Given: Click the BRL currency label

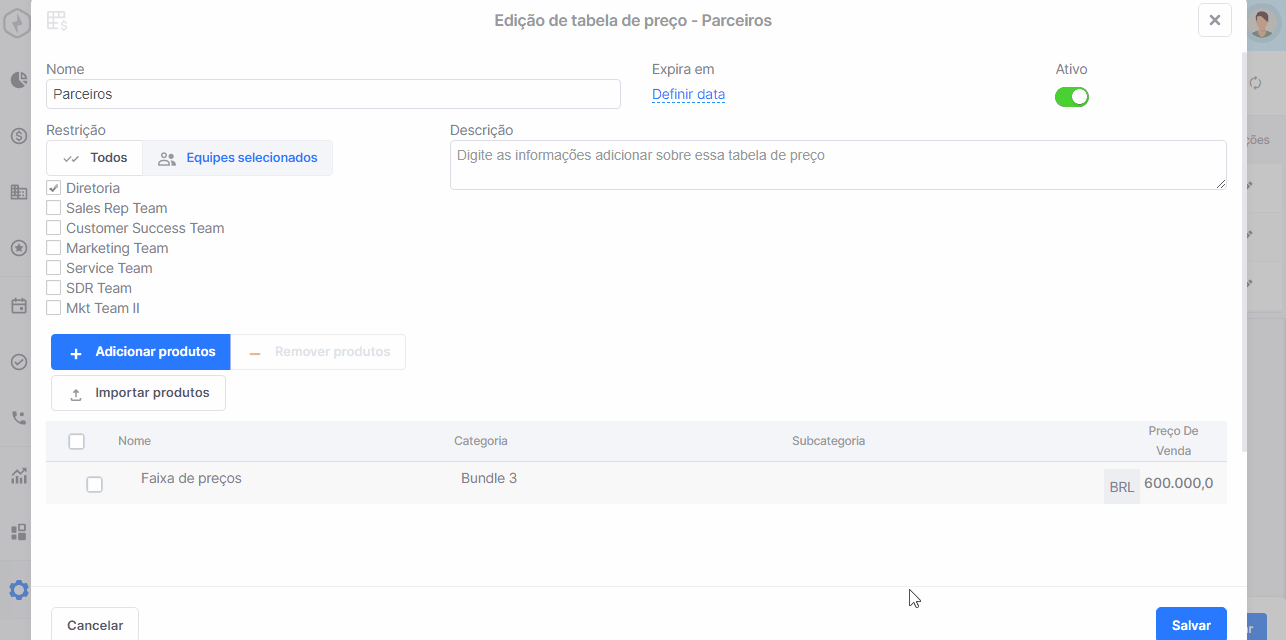Looking at the screenshot, I should (x=1122, y=487).
